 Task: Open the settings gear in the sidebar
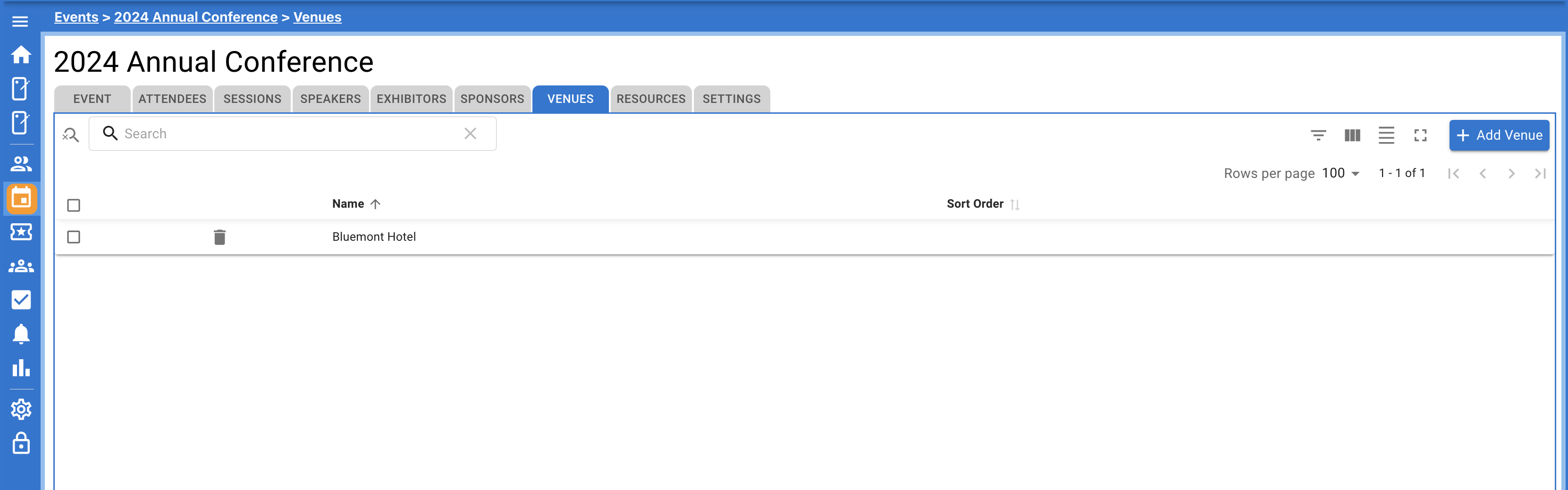[21, 409]
